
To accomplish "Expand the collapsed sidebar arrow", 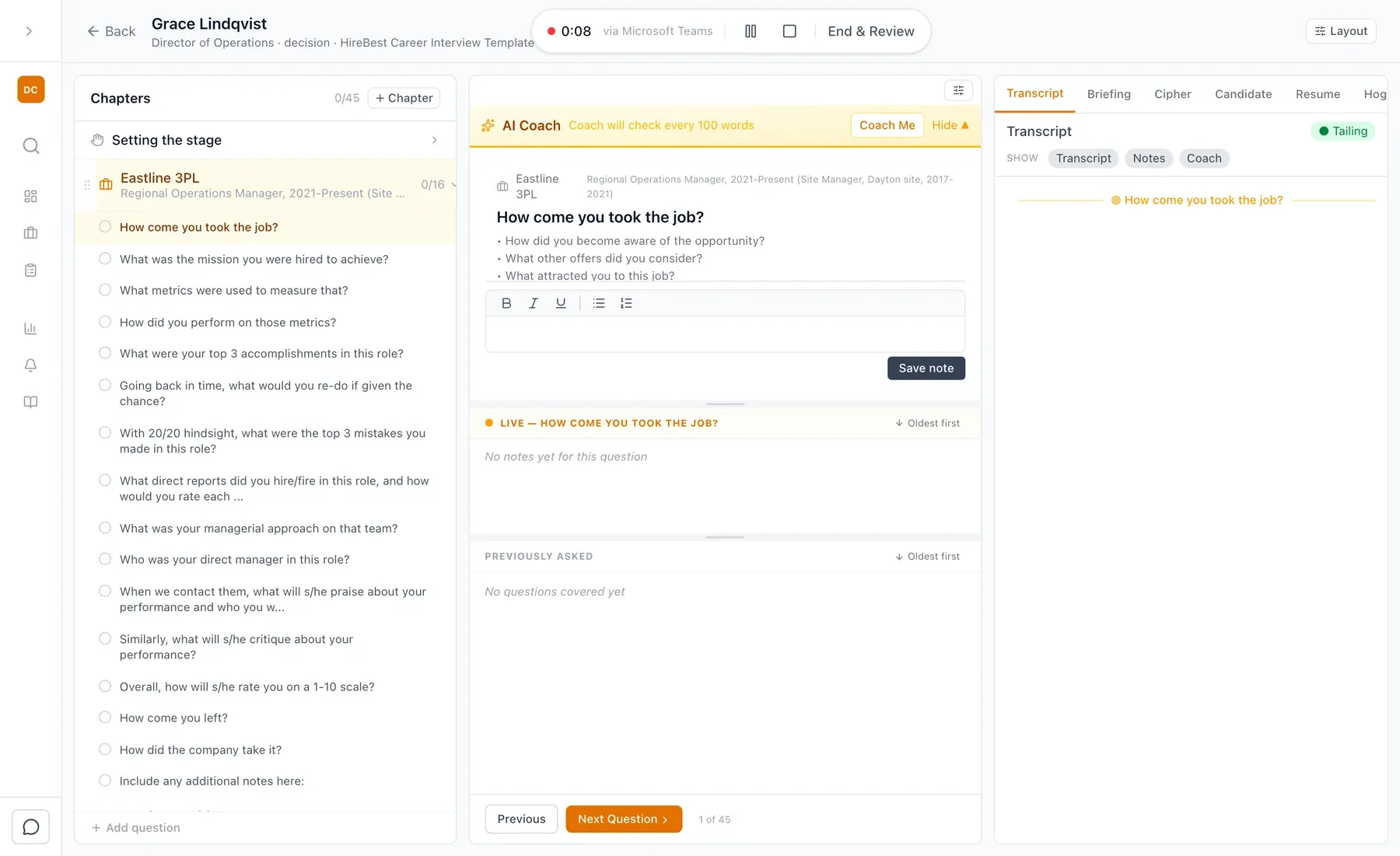I will [30, 31].
